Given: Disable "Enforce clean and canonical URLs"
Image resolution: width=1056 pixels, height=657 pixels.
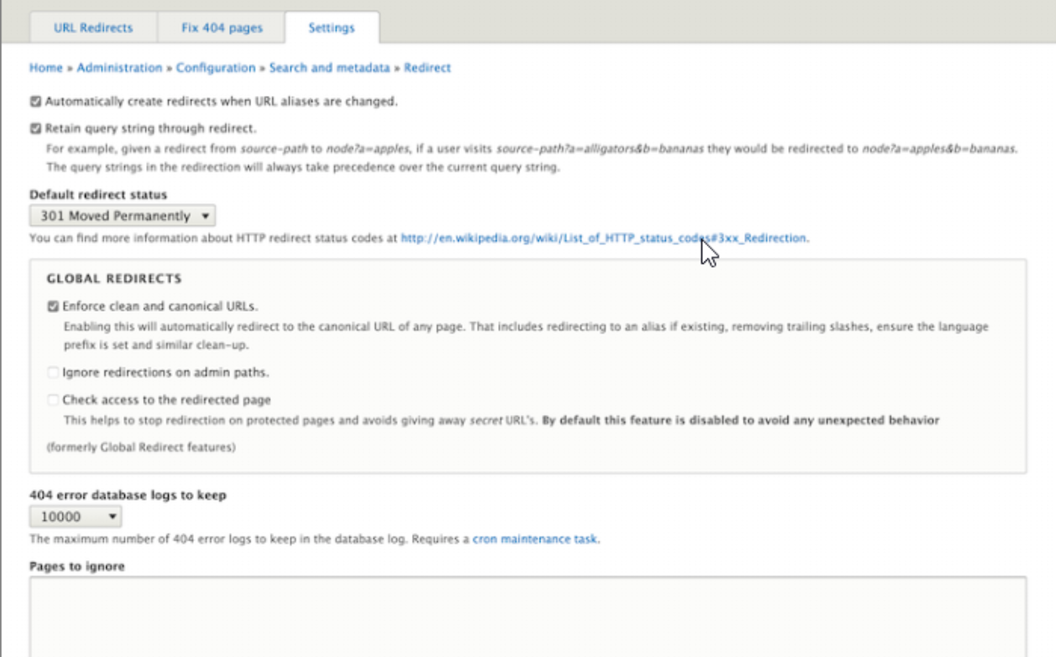Looking at the screenshot, I should (54, 306).
